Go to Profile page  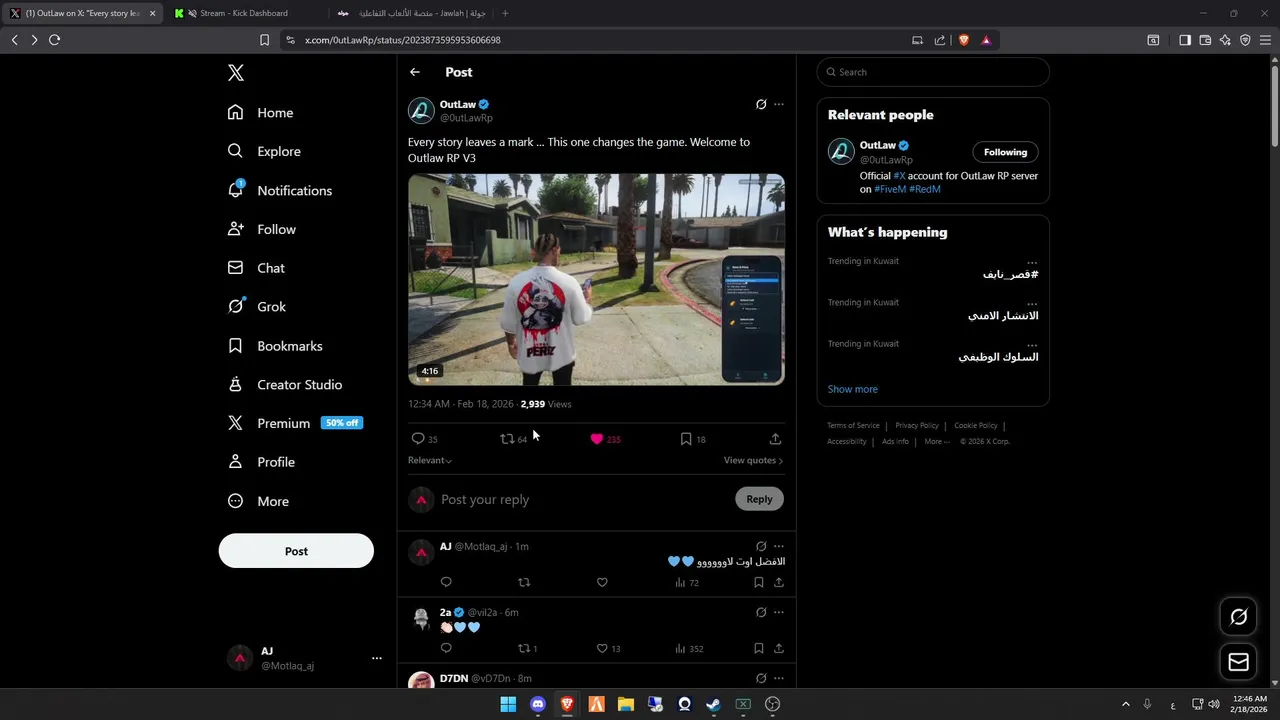(x=261, y=462)
